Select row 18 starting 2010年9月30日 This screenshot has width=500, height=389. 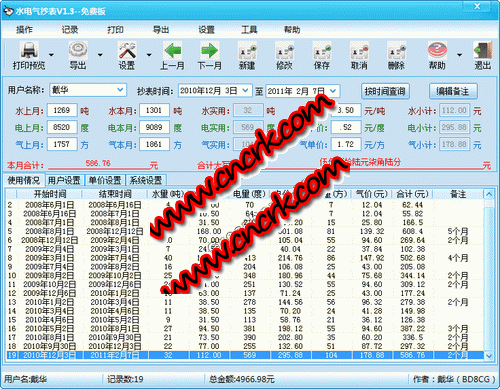(245, 346)
